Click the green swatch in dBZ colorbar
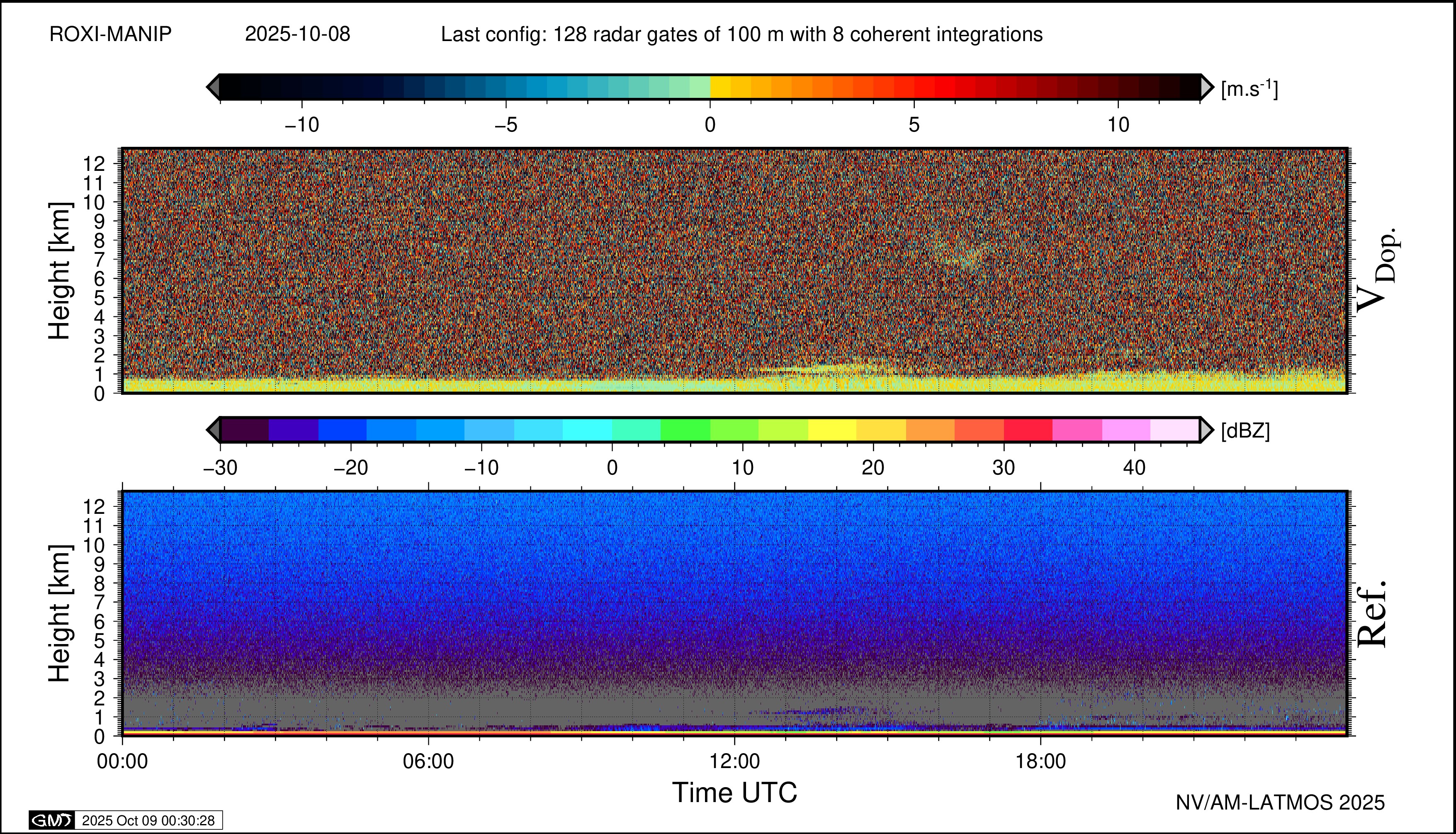Screen dimensions: 1456x834 pos(685,430)
